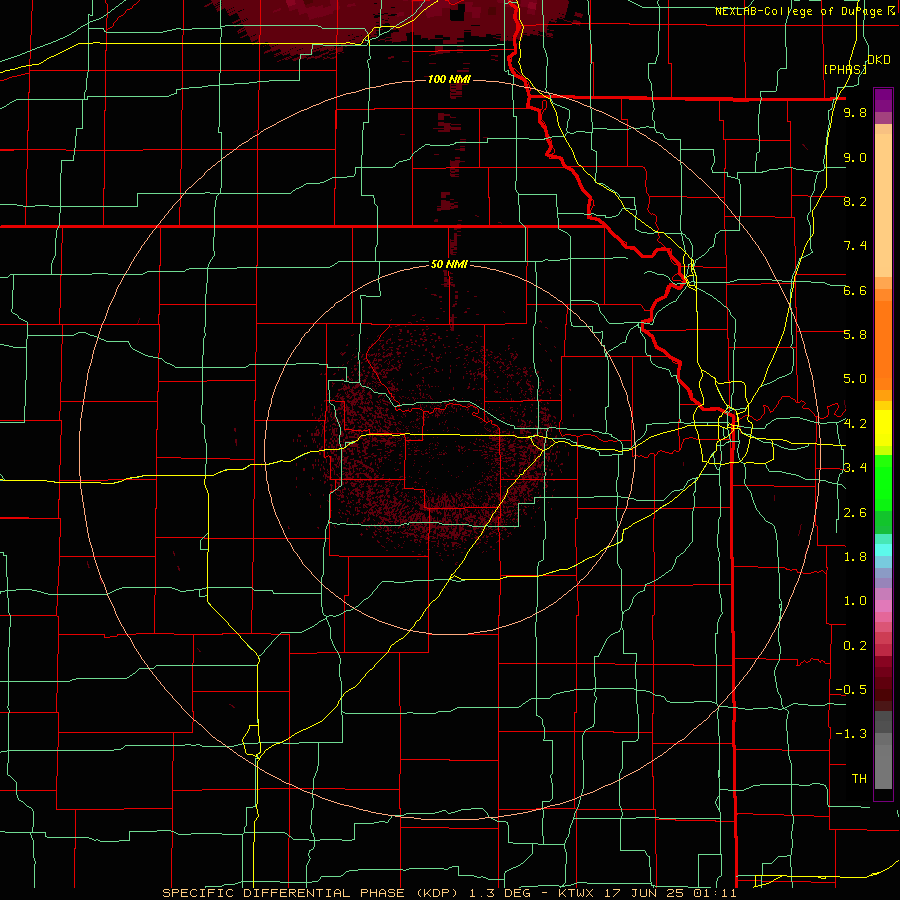Click the 3.4 scale value
Image resolution: width=900 pixels, height=900 pixels.
click(x=855, y=468)
